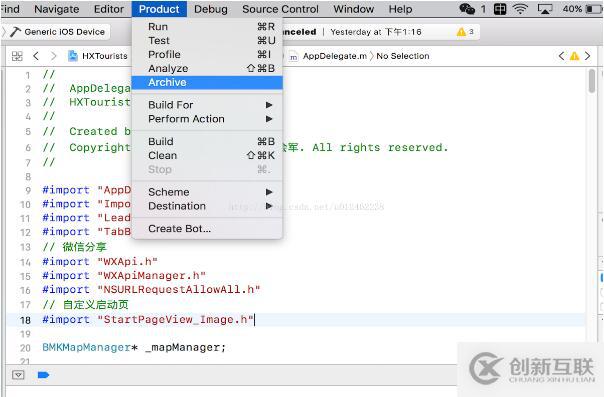Expand Destination submenu
604x397 pixels.
(207, 206)
